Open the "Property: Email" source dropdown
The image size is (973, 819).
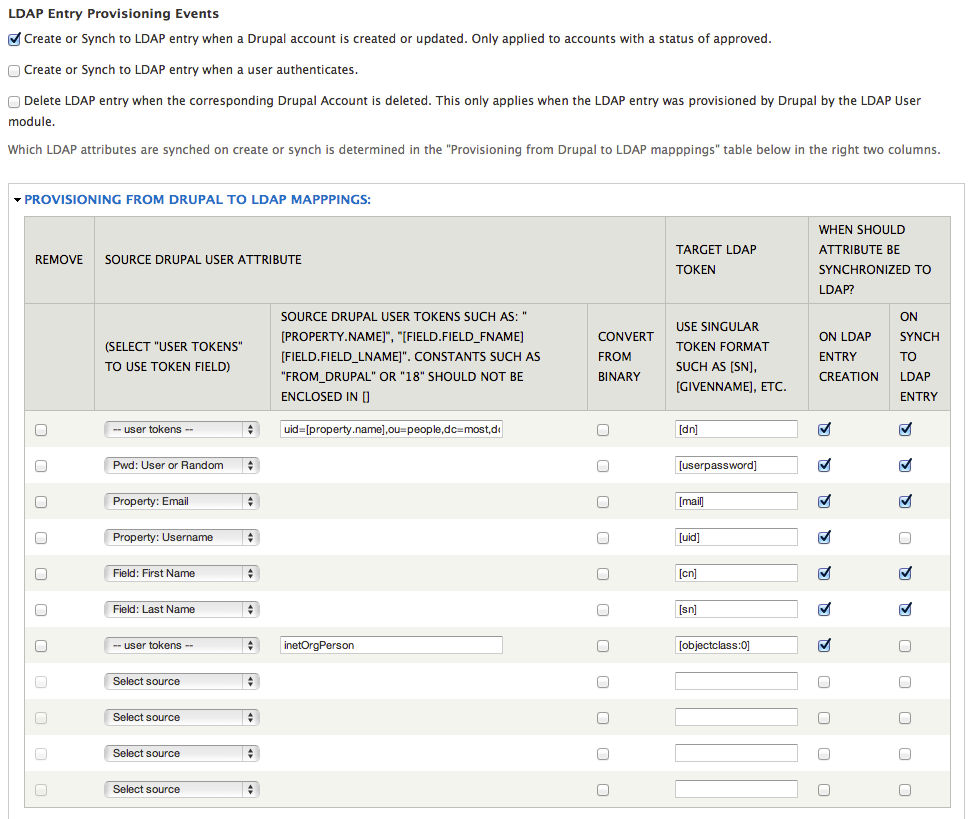pos(181,501)
